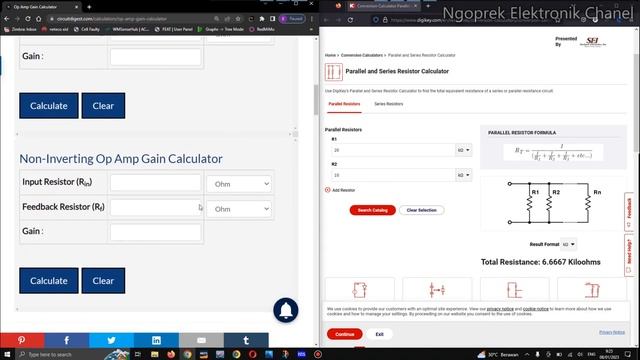640x360 pixels.
Task: Reload the Op Amp Gain Calculator page
Action: pyautogui.click(x=28, y=19)
